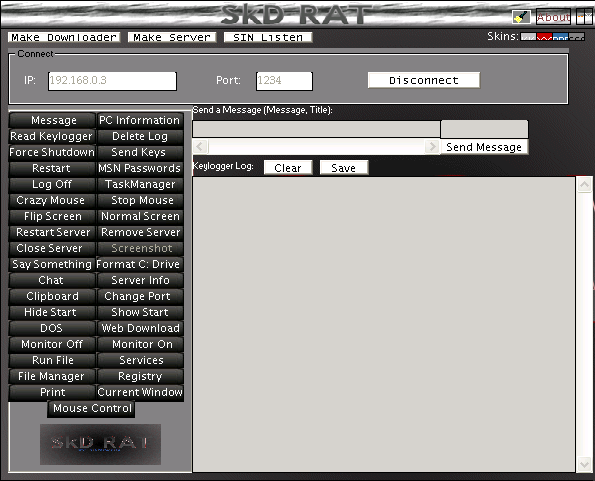The height and width of the screenshot is (481, 595).
Task: Select the blue skin swatch
Action: (560, 37)
